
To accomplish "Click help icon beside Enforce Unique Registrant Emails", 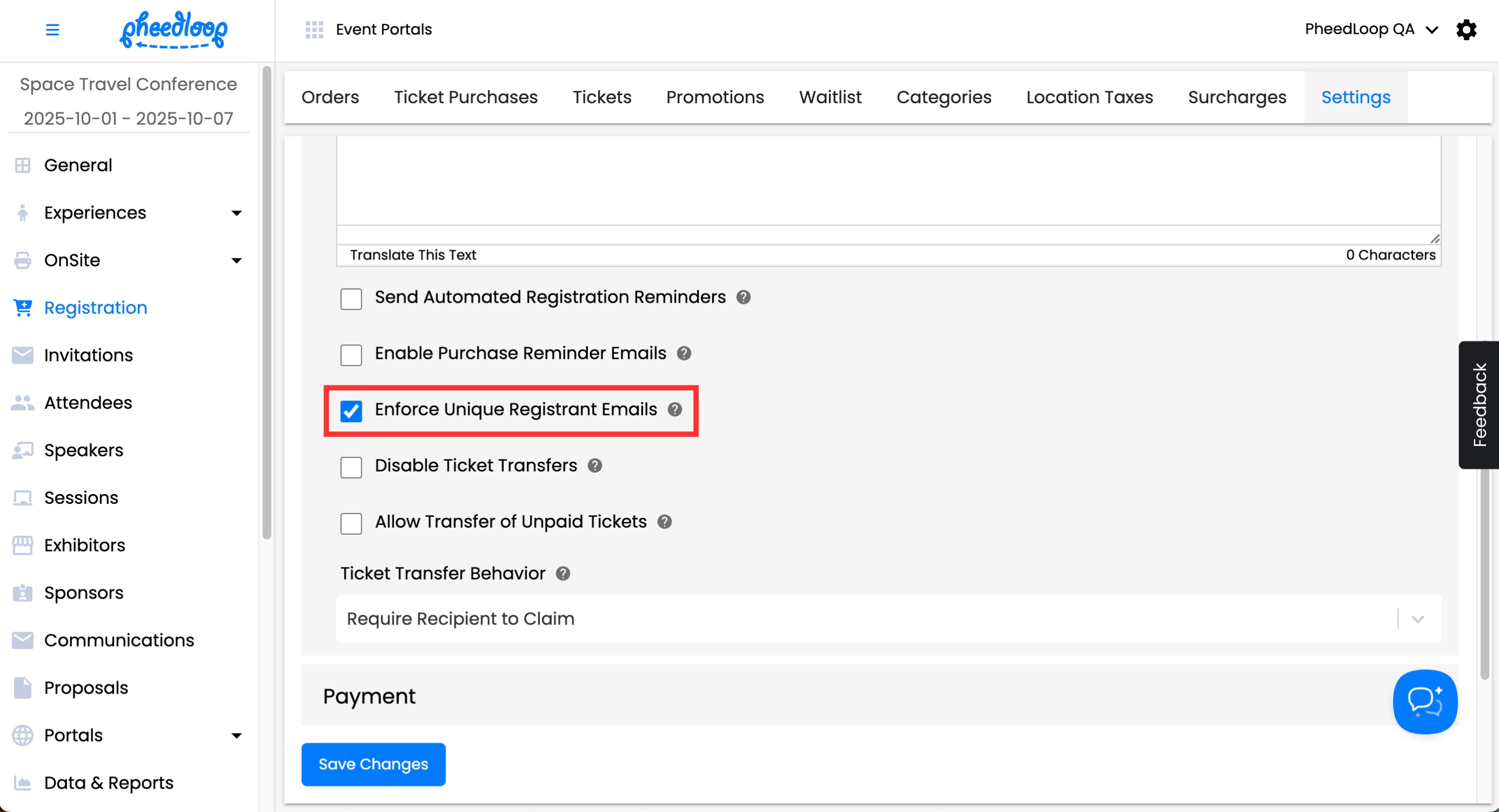I will click(x=674, y=409).
